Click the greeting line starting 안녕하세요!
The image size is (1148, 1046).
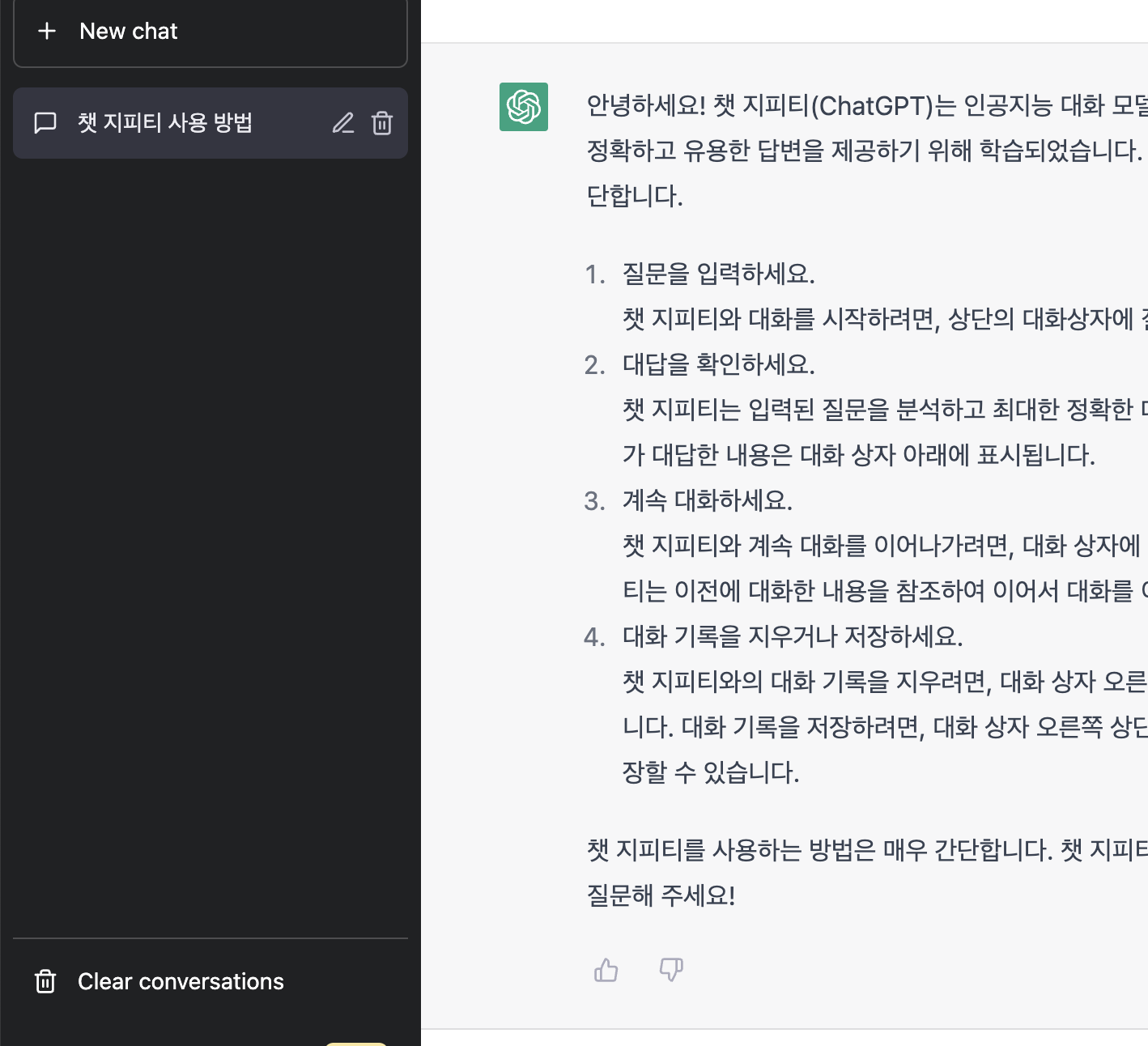click(x=867, y=106)
